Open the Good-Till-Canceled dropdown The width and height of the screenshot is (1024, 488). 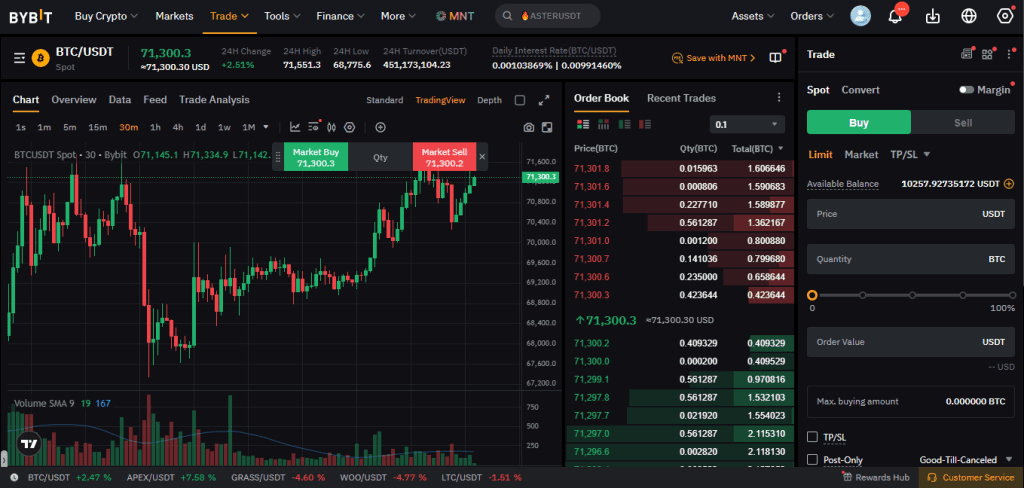tap(967, 460)
